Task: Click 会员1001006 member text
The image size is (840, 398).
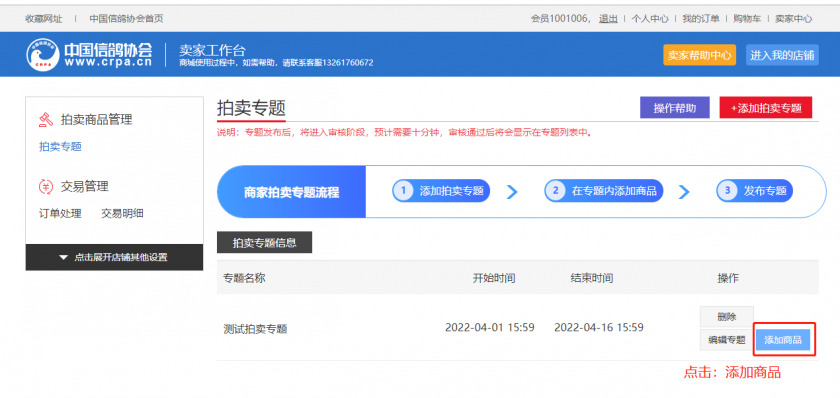Action: [x=560, y=19]
